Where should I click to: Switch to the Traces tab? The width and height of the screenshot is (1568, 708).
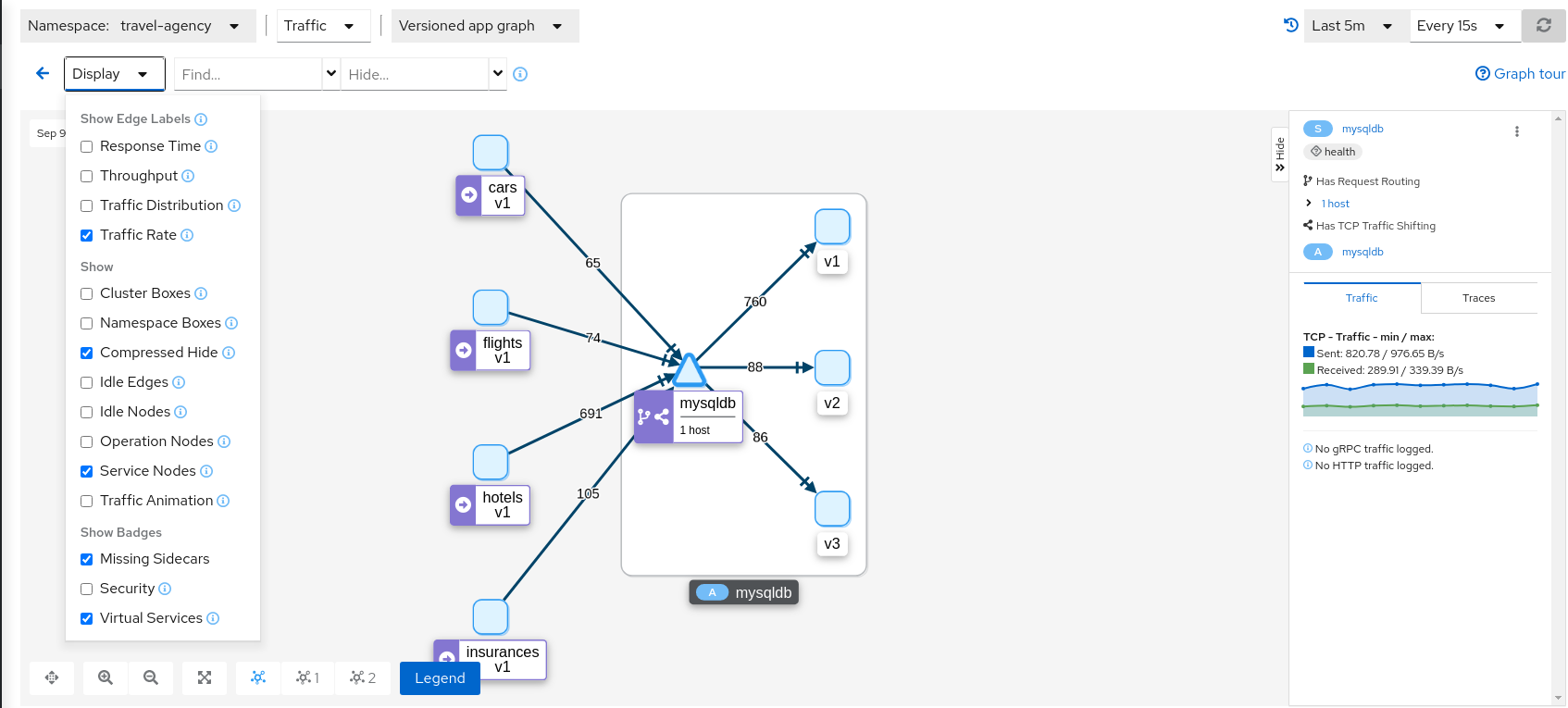coord(1478,298)
